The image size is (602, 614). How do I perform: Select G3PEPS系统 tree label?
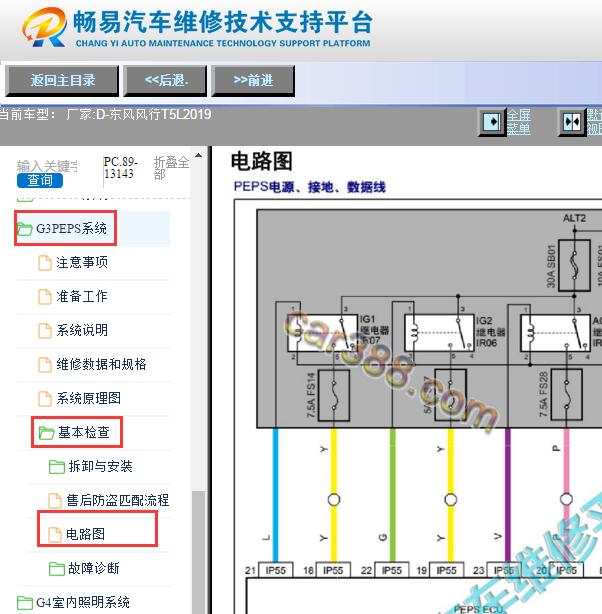tap(71, 228)
